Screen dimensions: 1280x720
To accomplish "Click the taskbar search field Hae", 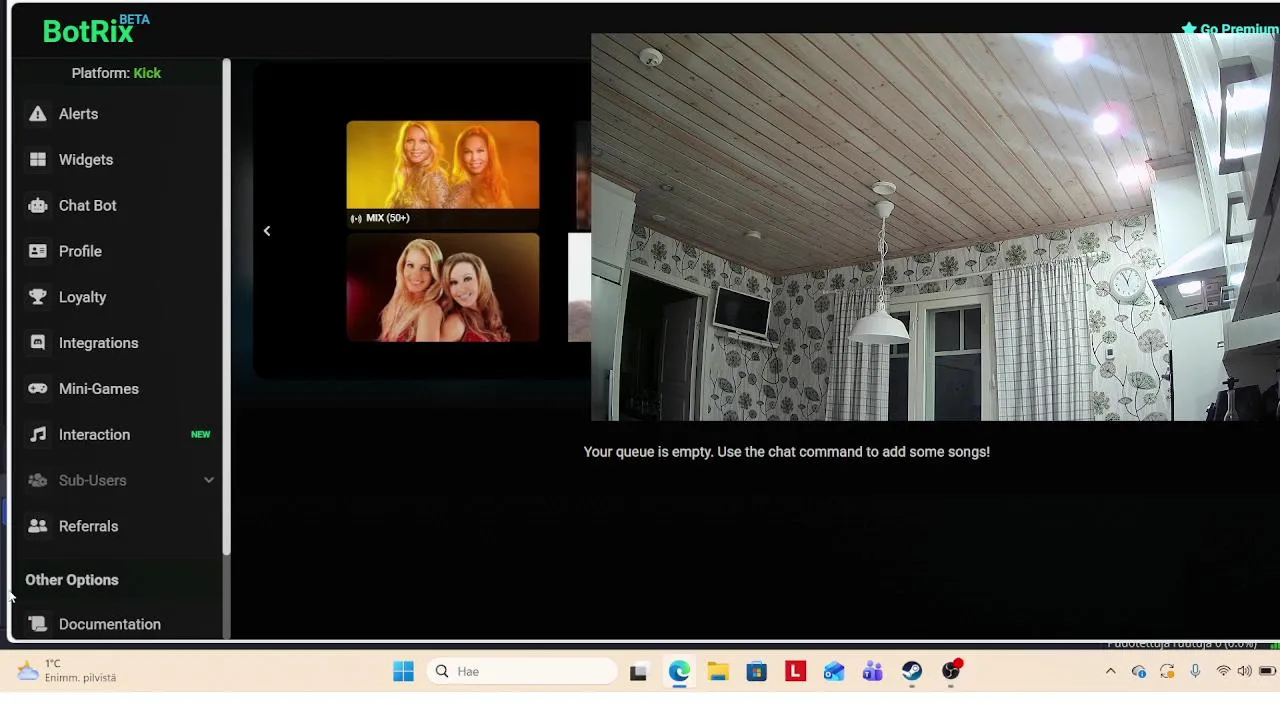I will coord(523,672).
